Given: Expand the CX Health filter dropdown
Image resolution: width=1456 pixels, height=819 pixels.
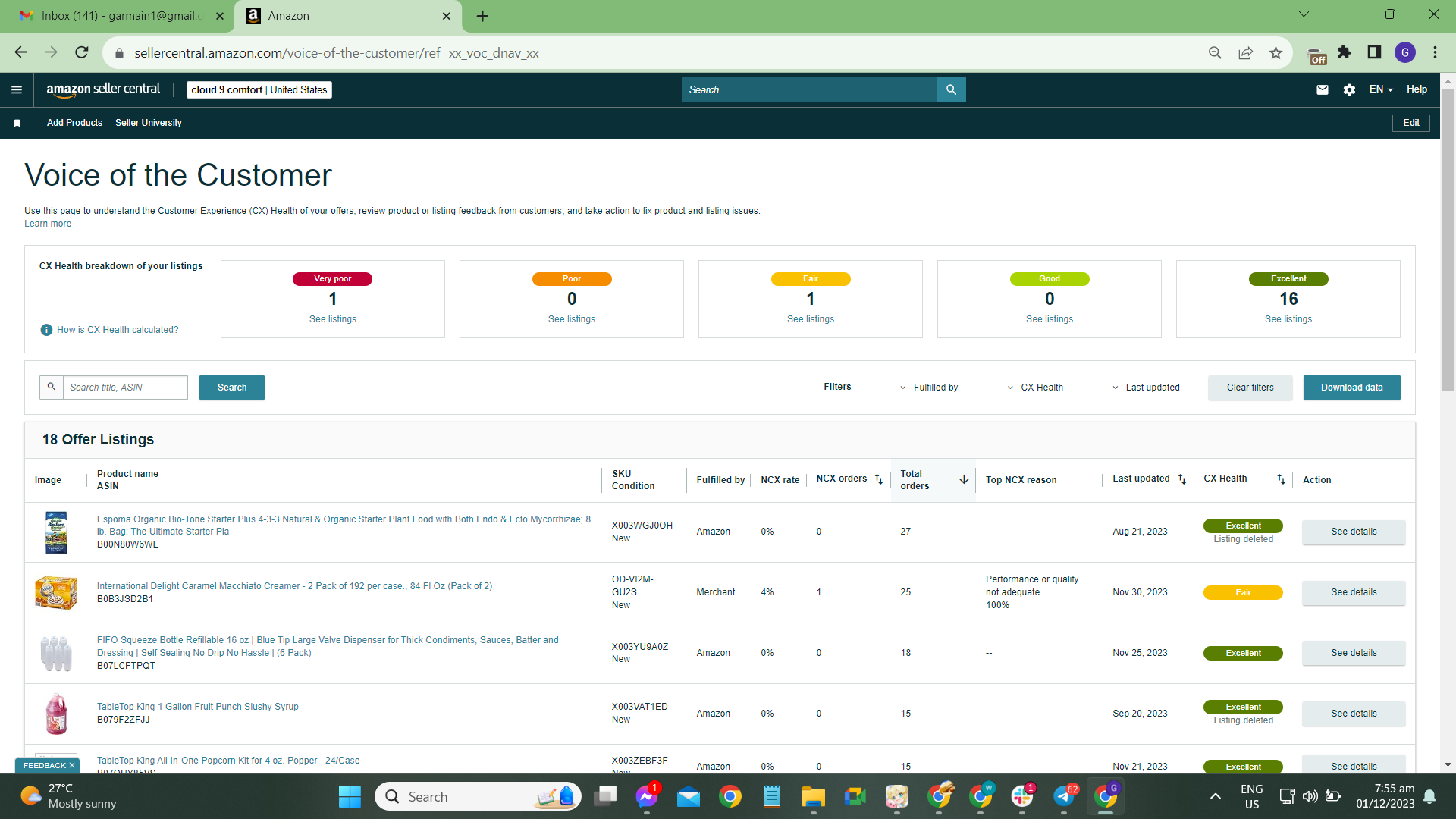Looking at the screenshot, I should 1035,388.
